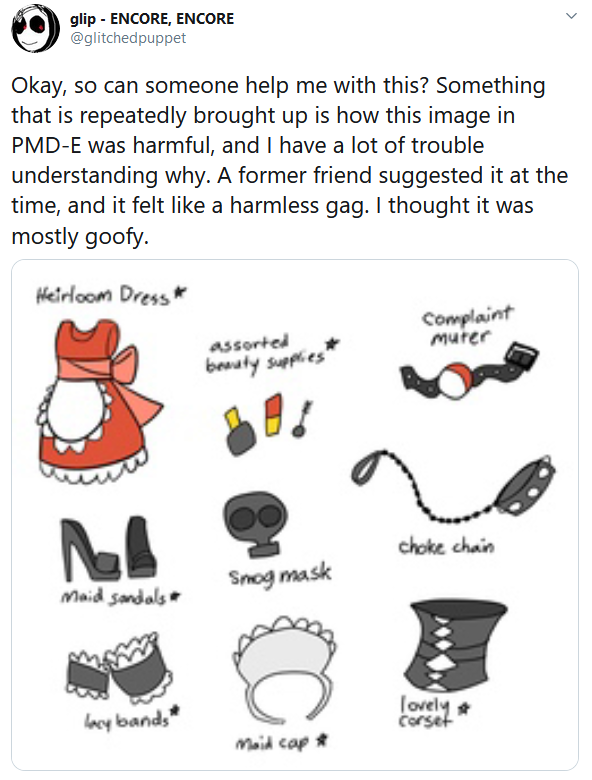Click the 'Maid cap' handwritten label
Viewport: 592px width, 780px height.
280,742
